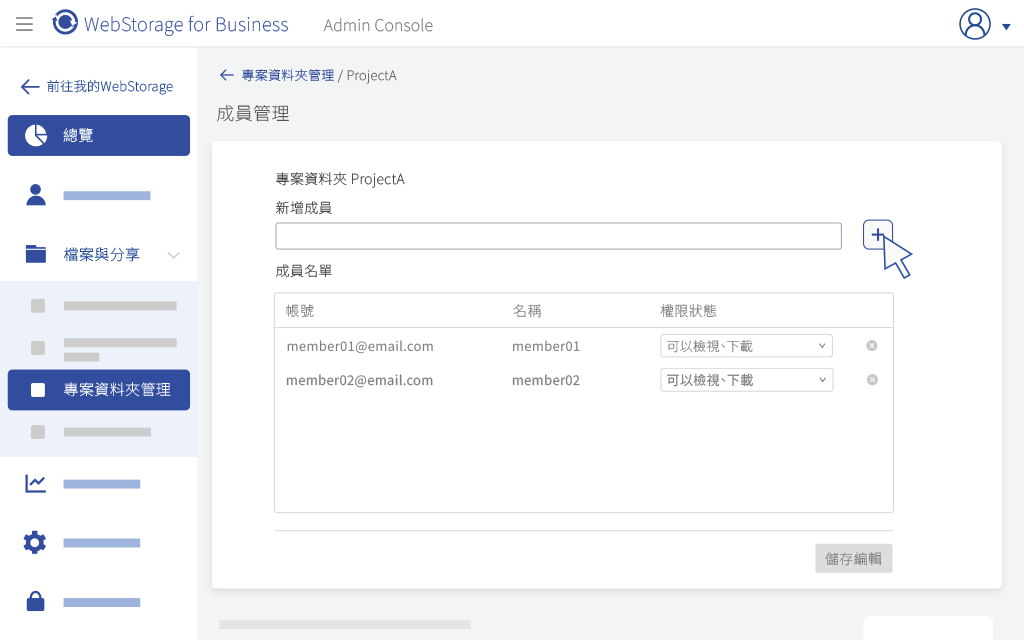This screenshot has width=1024, height=640.
Task: Click the 儲存編輯 button
Action: coord(854,558)
